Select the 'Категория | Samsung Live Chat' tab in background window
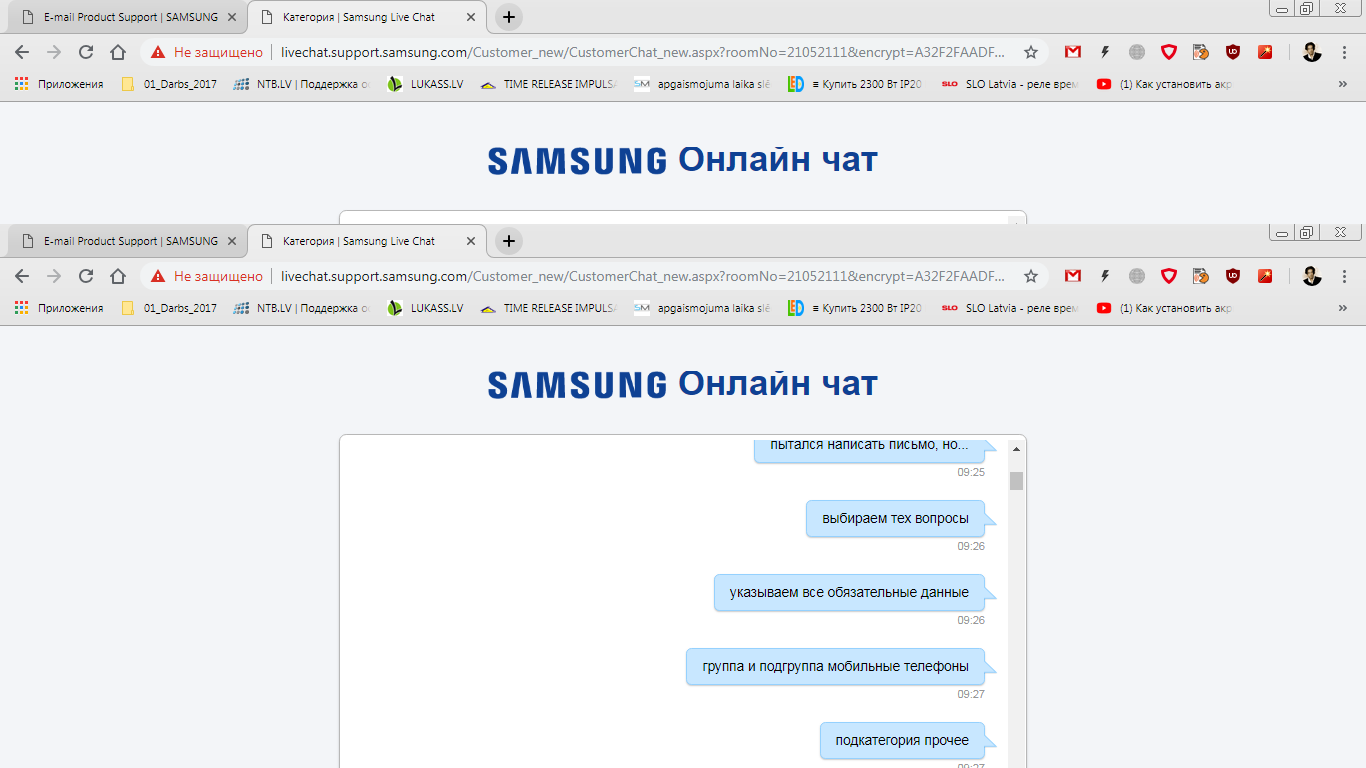Screen dimensions: 1366x768 tap(367, 17)
